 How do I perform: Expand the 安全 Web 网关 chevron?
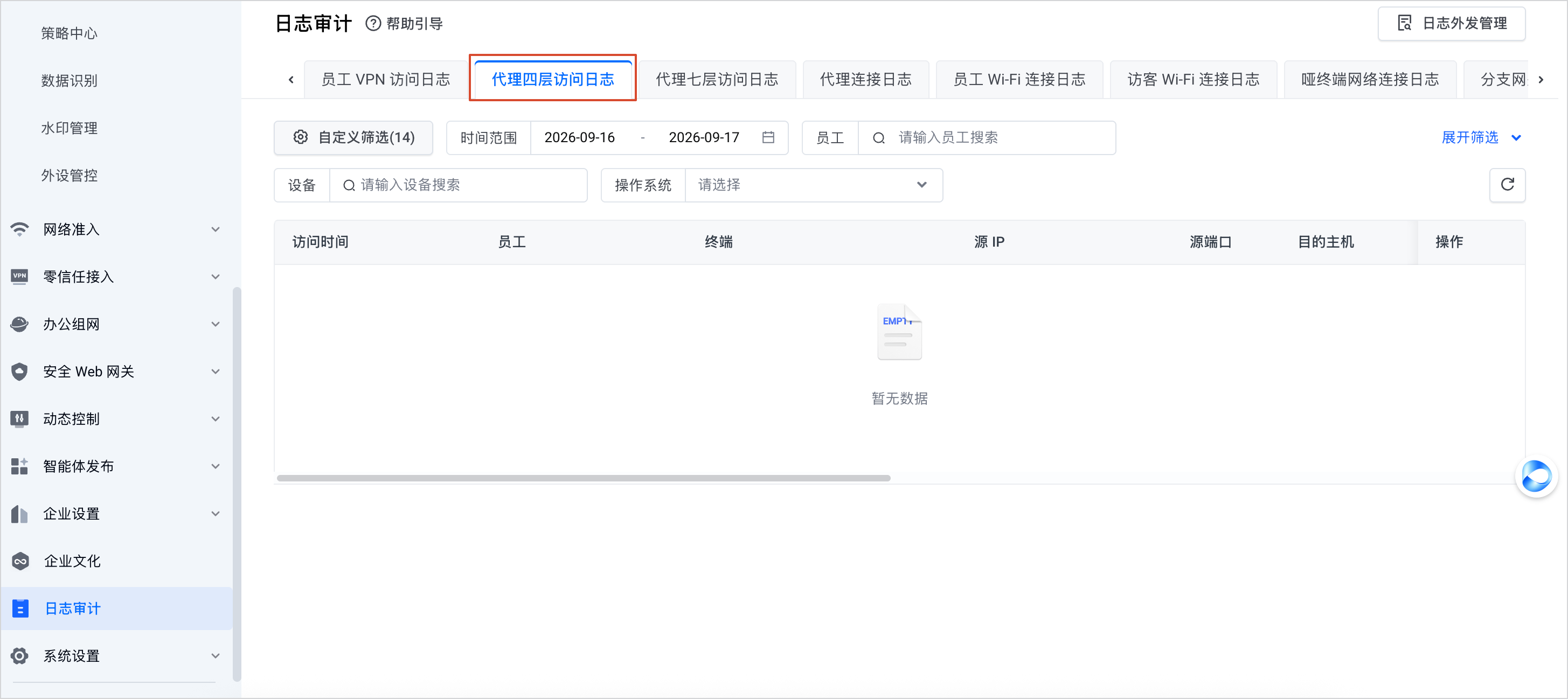click(216, 372)
